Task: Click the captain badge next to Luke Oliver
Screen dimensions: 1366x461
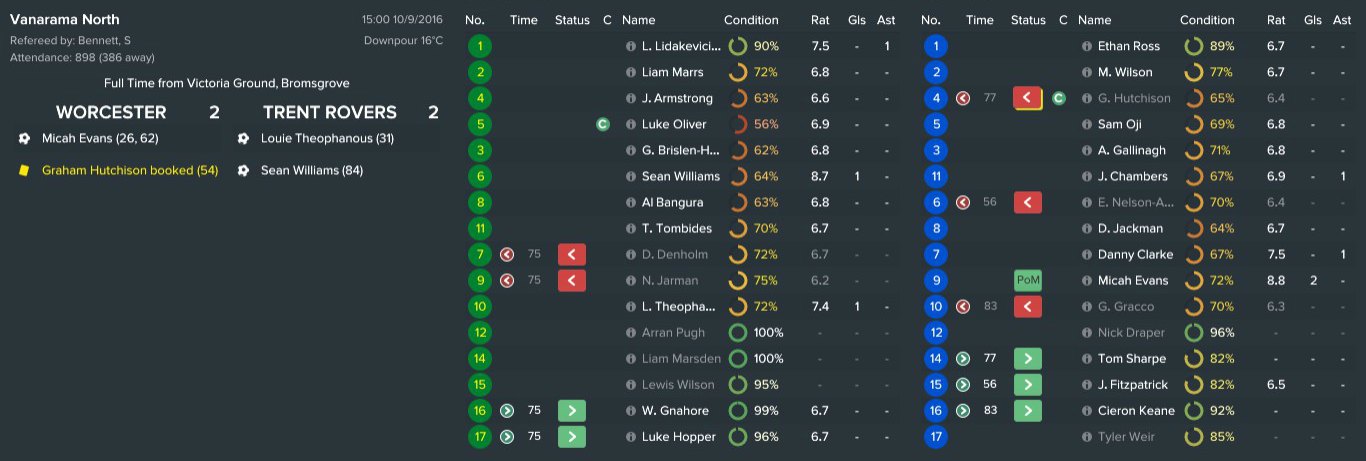Action: pos(602,124)
